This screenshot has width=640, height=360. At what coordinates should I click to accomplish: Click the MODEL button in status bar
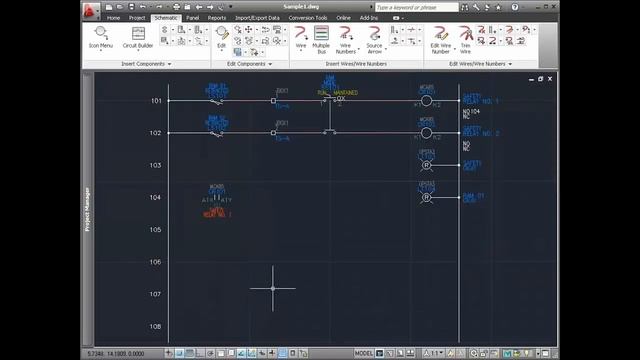point(364,353)
